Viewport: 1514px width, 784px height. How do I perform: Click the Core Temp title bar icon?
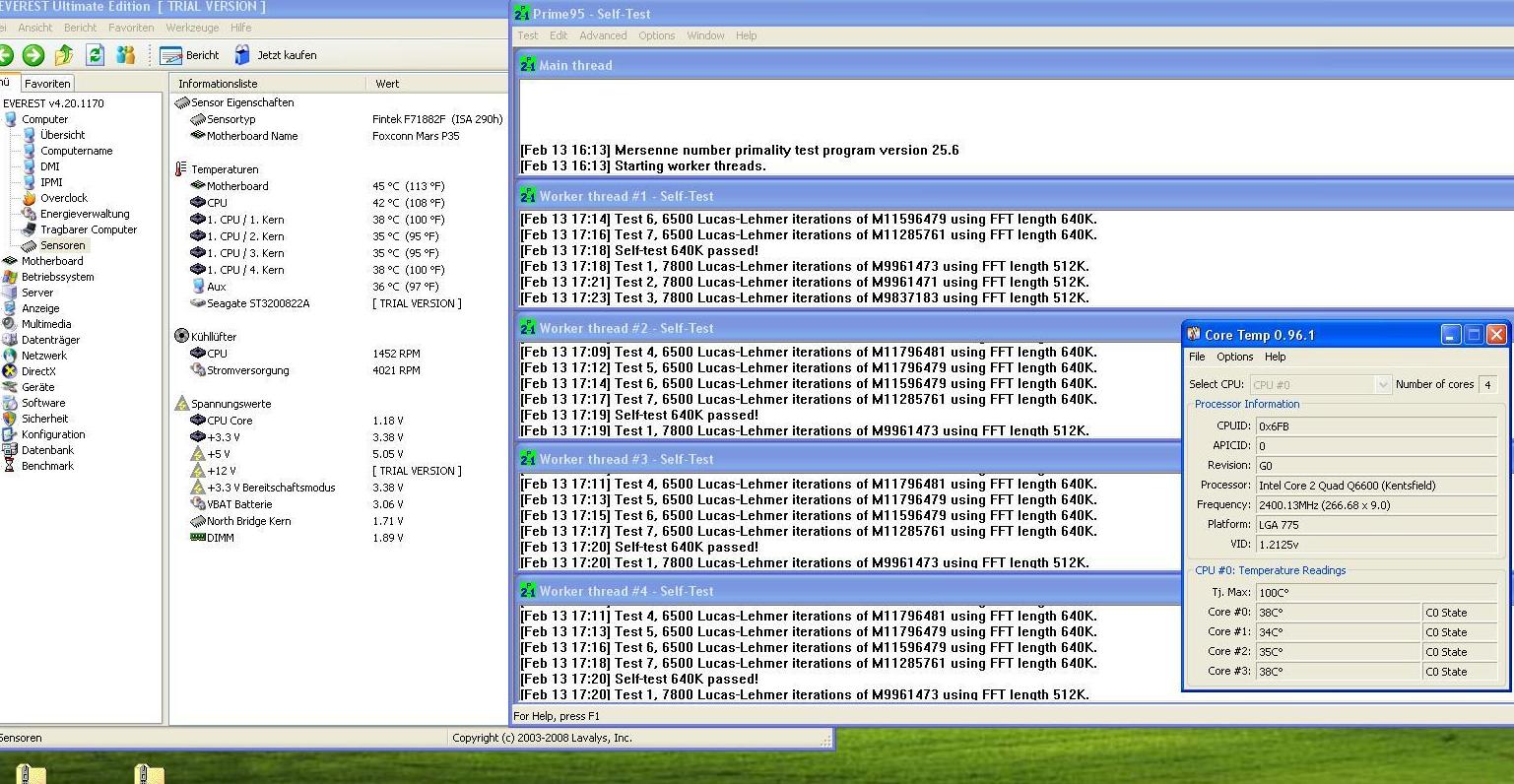pos(1194,335)
